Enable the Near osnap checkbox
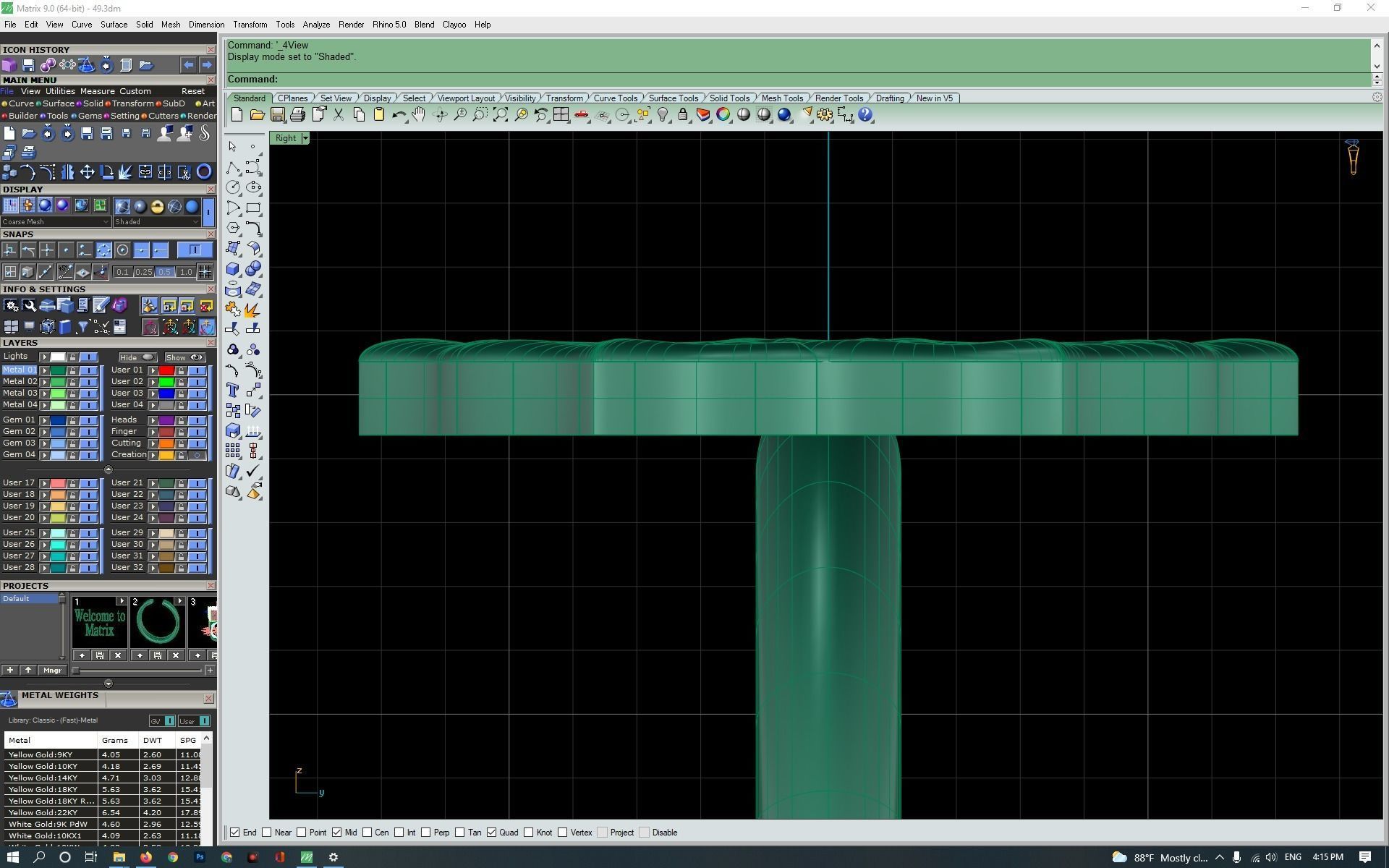This screenshot has width=1389, height=868. click(x=267, y=833)
